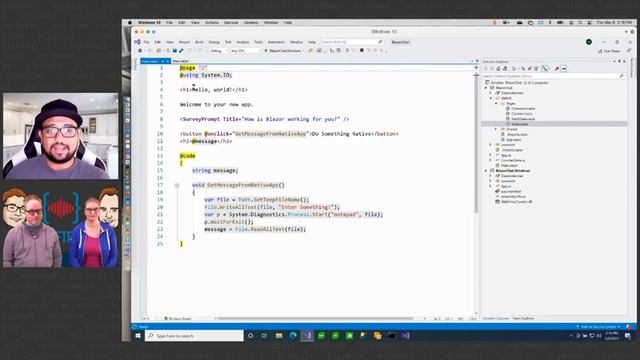The image size is (640, 360).
Task: Switch to Solution Explorer bottom tab
Action: click(496, 318)
